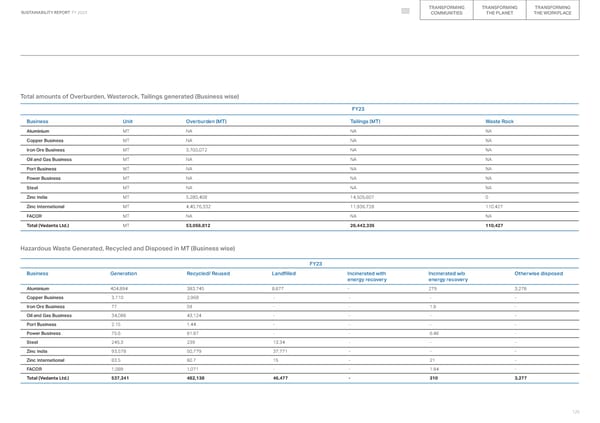Click the page number at bottom right

pyautogui.click(x=576, y=412)
